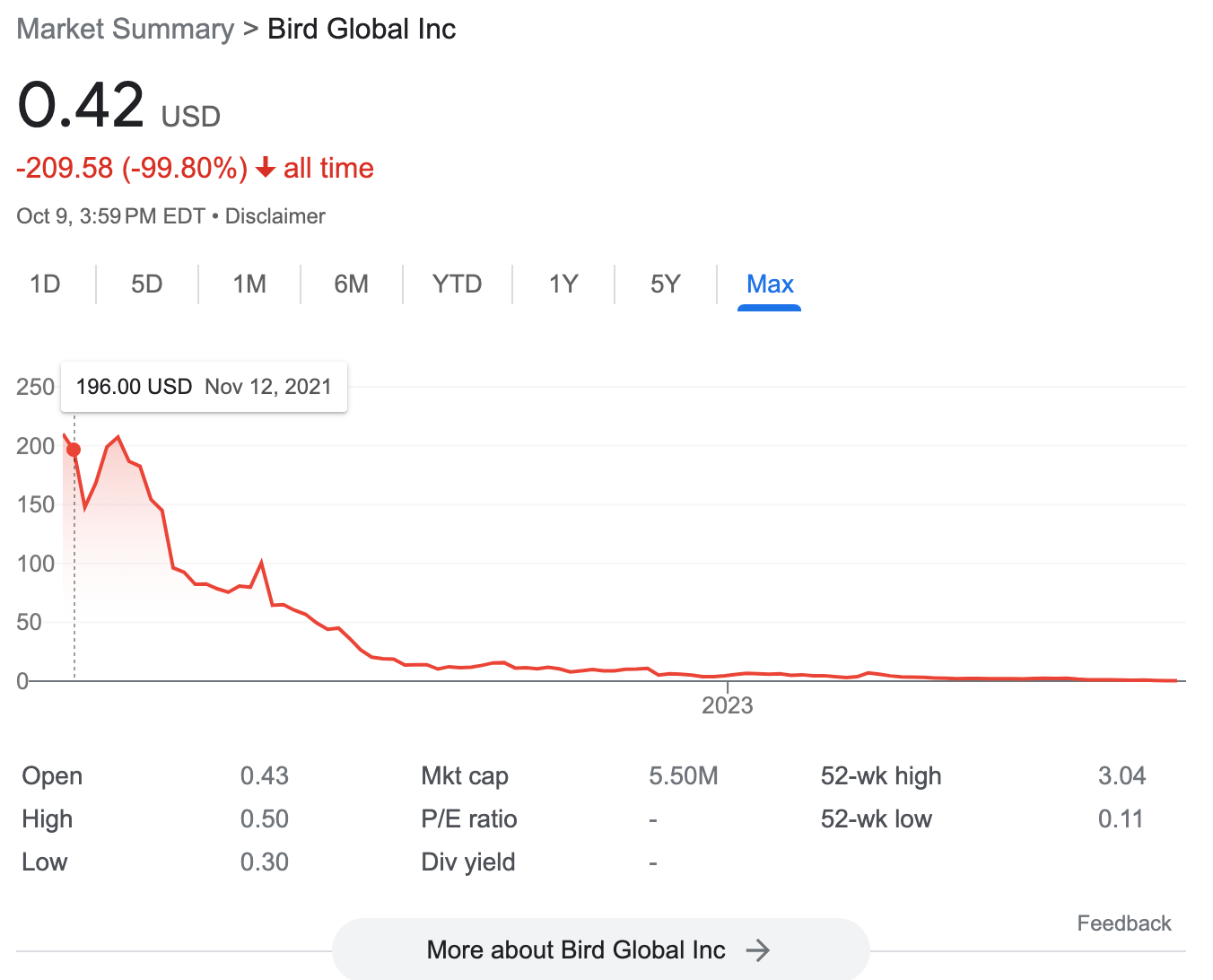Switch chart to 1M range
This screenshot has height=980, width=1213.
point(249,284)
